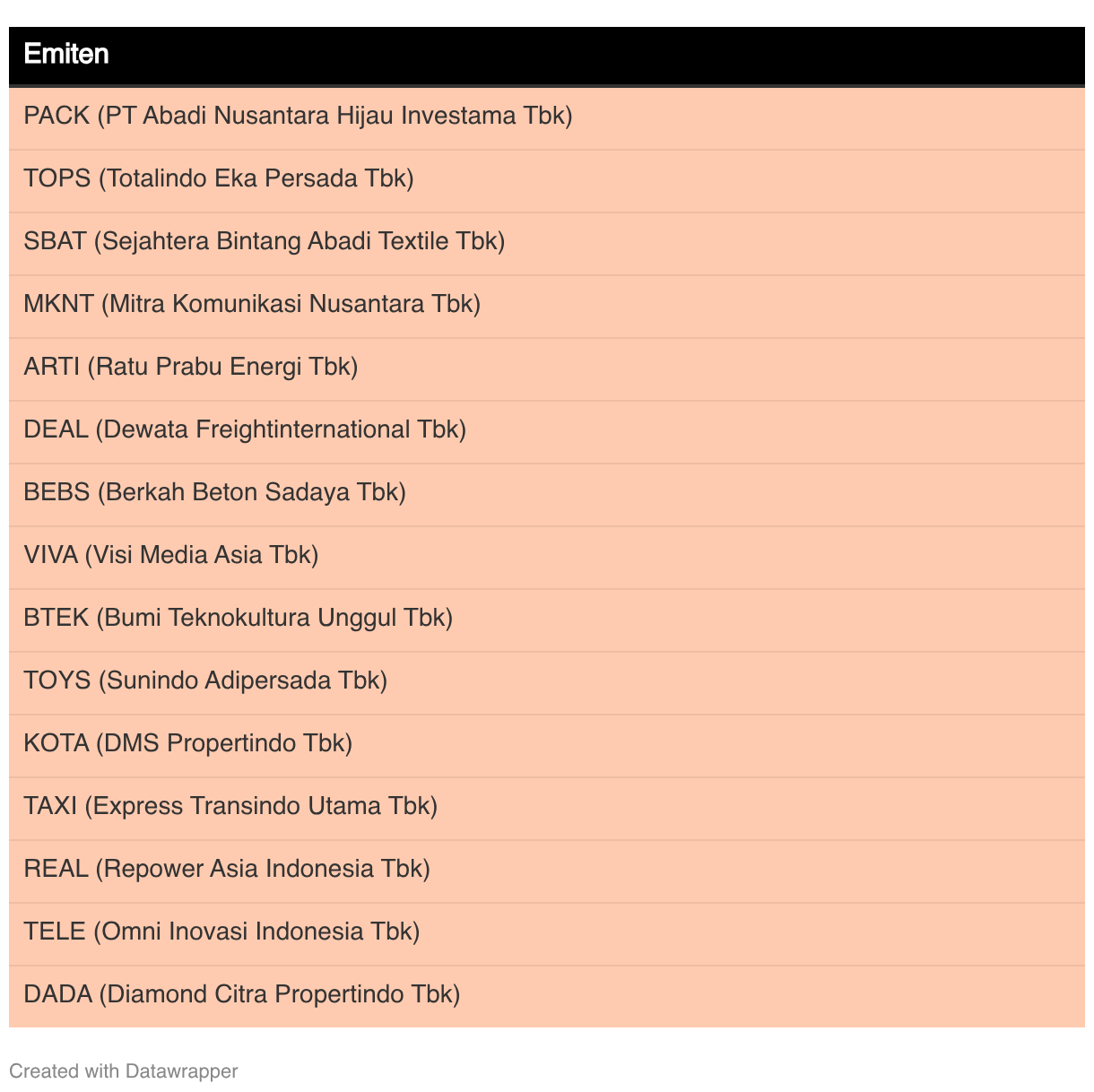Click the TAXI ticker text
The width and height of the screenshot is (1094, 1092).
pos(50,806)
